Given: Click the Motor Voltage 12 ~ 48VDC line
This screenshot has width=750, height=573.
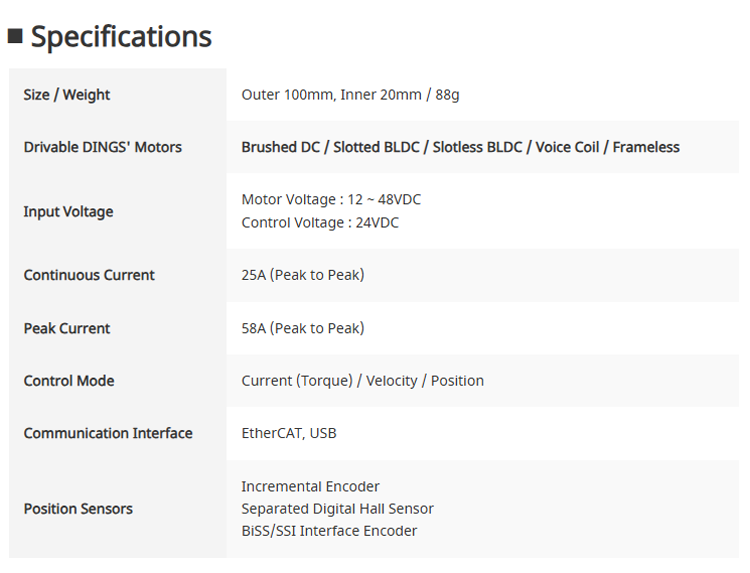Looking at the screenshot, I should [x=331, y=199].
